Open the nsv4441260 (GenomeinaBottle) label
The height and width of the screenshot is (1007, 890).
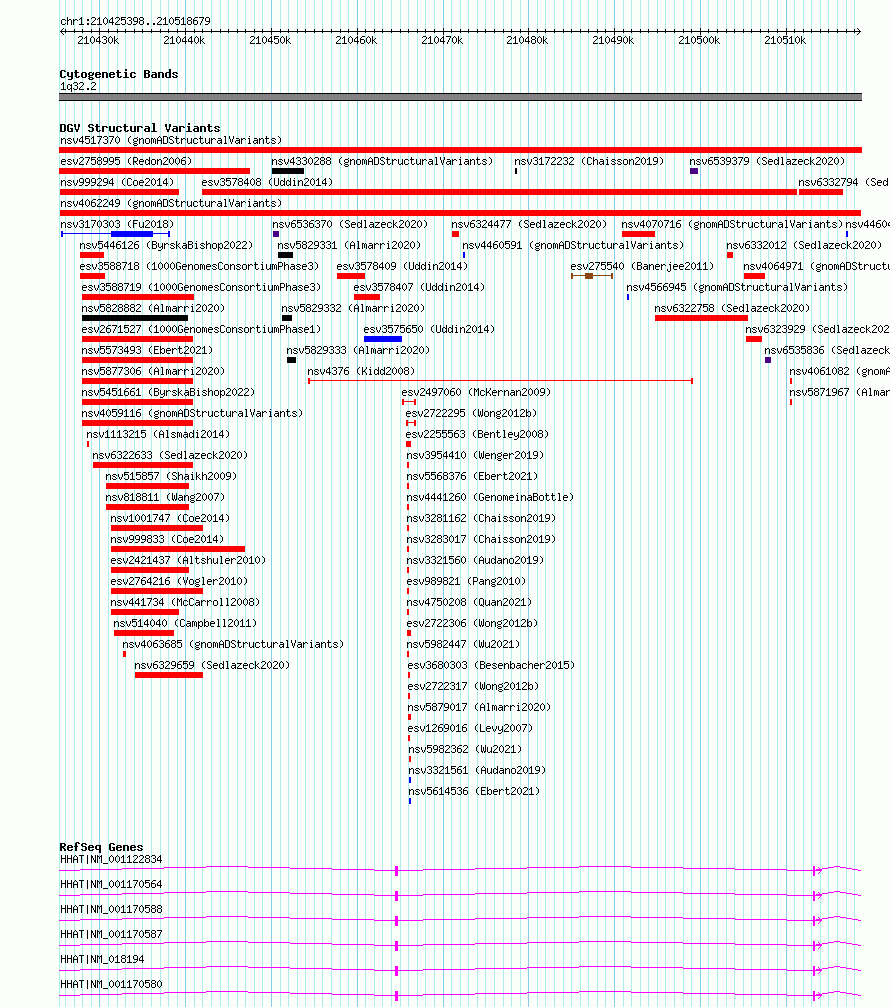point(490,497)
